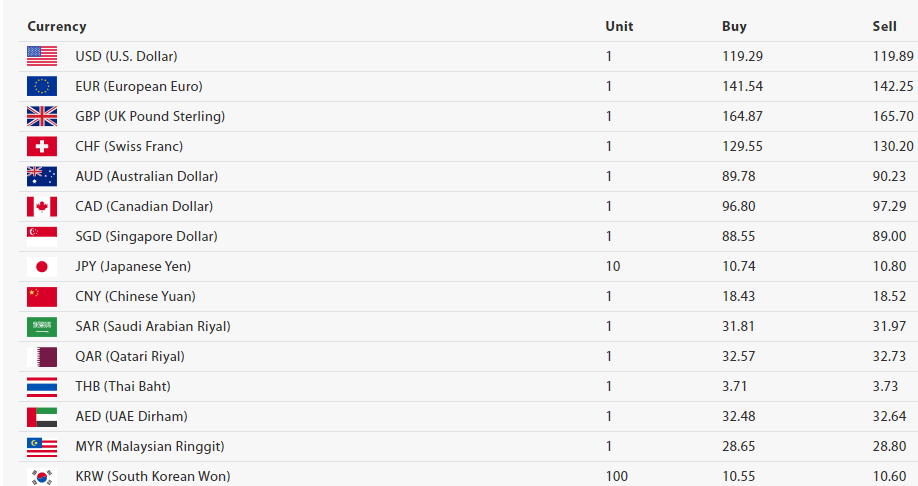
Task: Click the UK Union Jack flag icon
Action: [x=42, y=116]
